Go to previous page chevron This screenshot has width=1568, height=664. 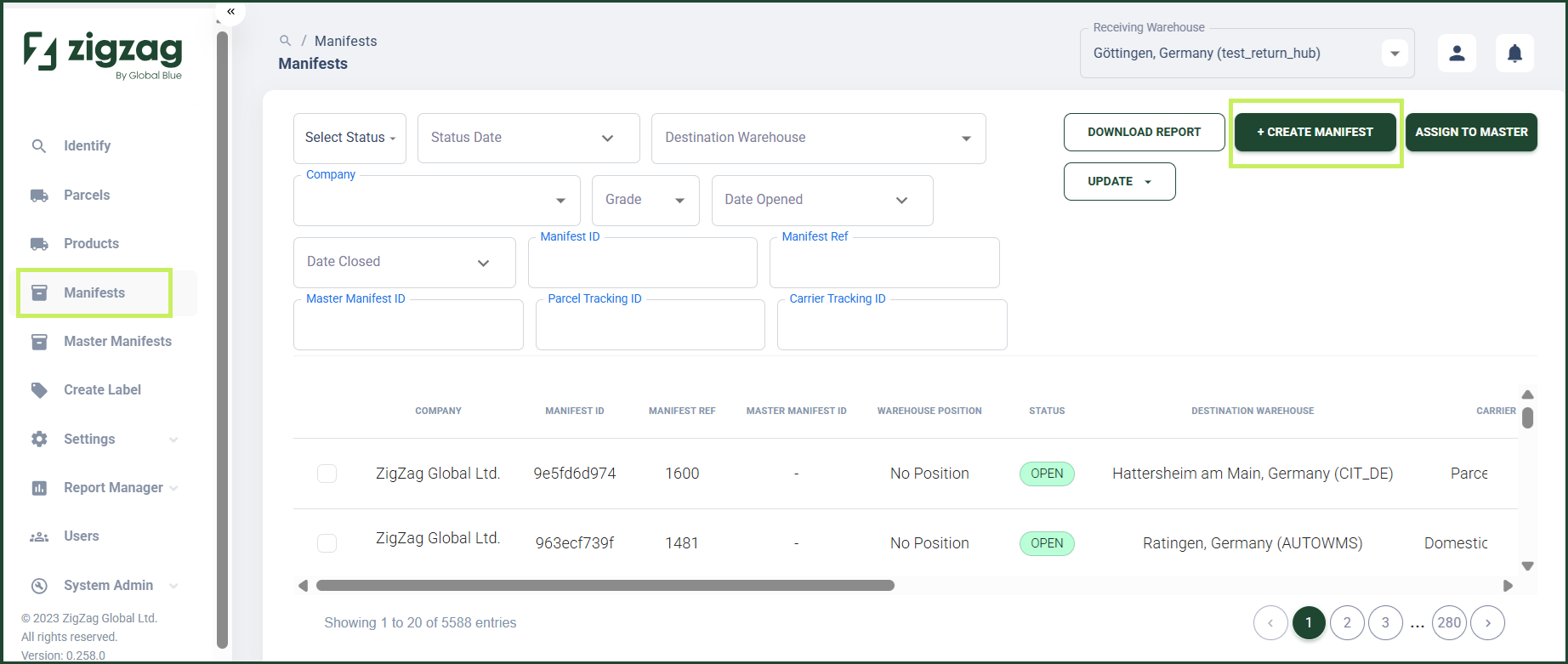[1270, 623]
